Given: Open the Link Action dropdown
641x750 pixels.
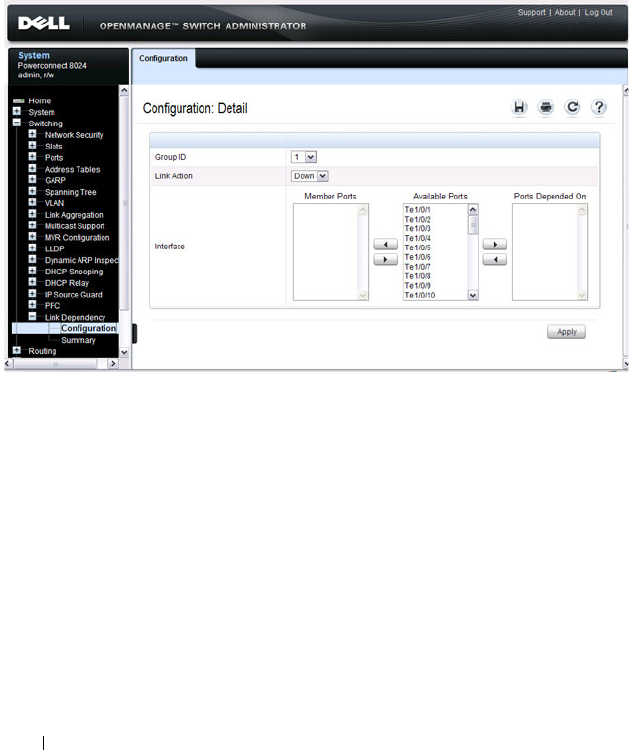Looking at the screenshot, I should click(309, 176).
